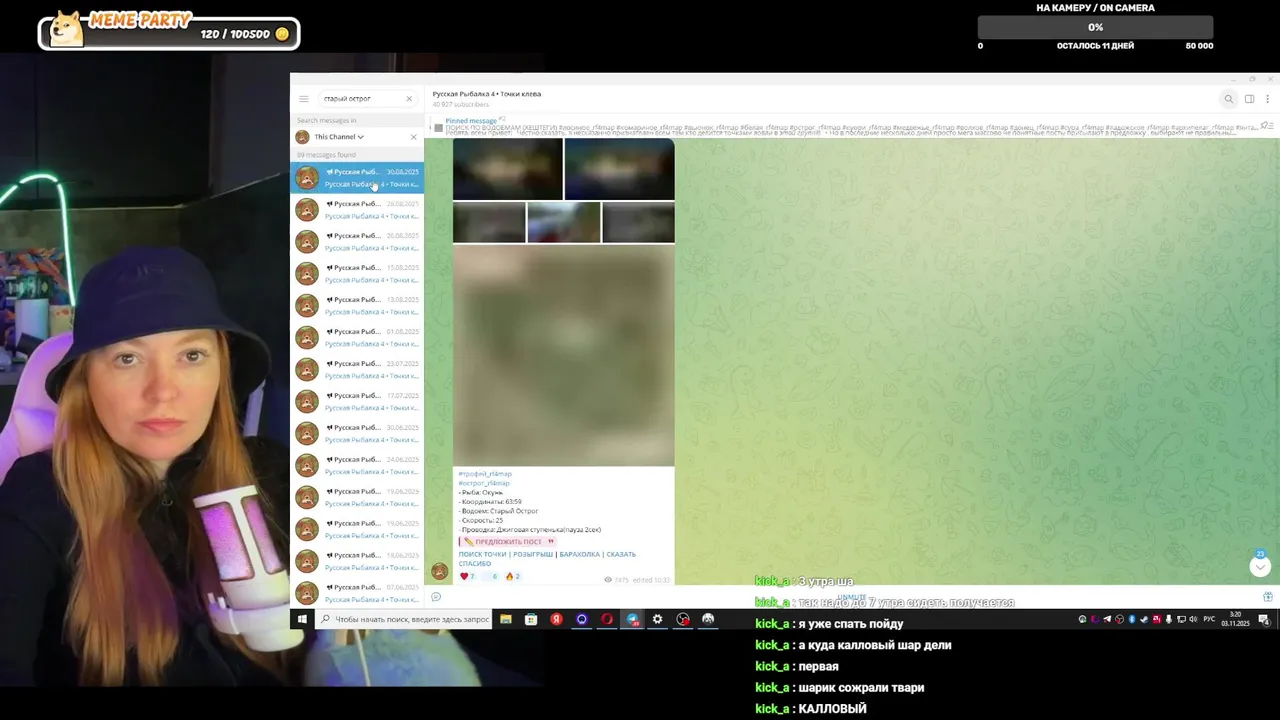Open Microsoft Store from the taskbar
Screen dimensions: 1280x720
pos(531,619)
